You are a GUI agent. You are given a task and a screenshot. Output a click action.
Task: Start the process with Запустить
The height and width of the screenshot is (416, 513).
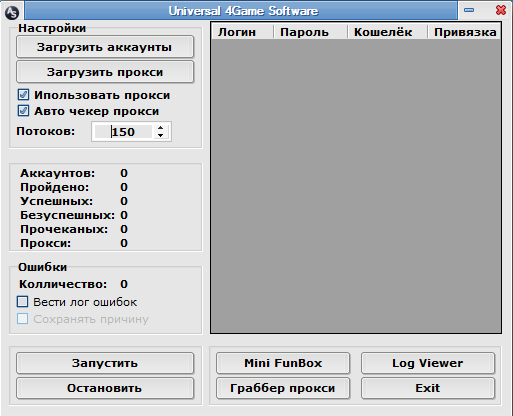[x=105, y=363]
